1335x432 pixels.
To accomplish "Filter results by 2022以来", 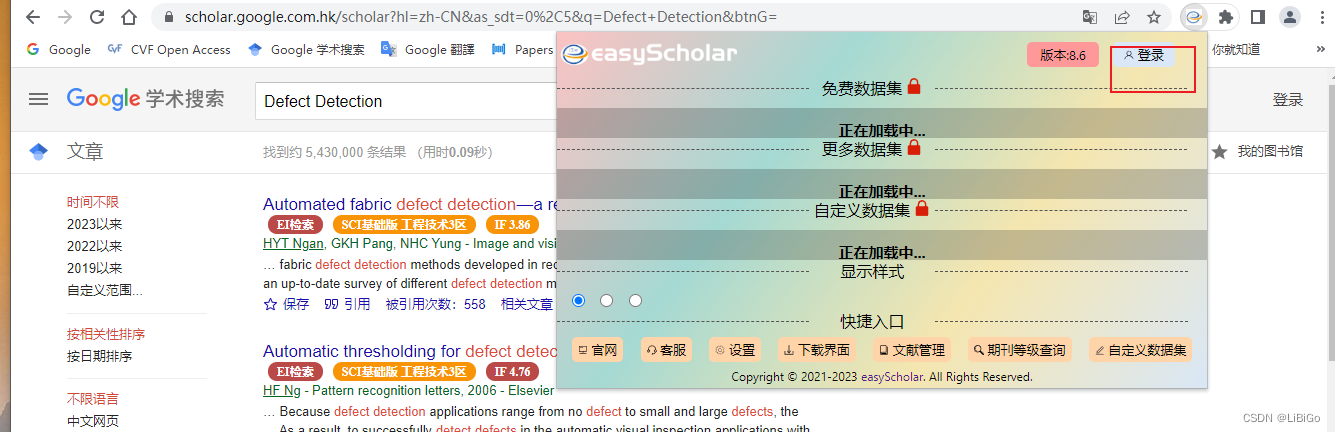I will (94, 246).
